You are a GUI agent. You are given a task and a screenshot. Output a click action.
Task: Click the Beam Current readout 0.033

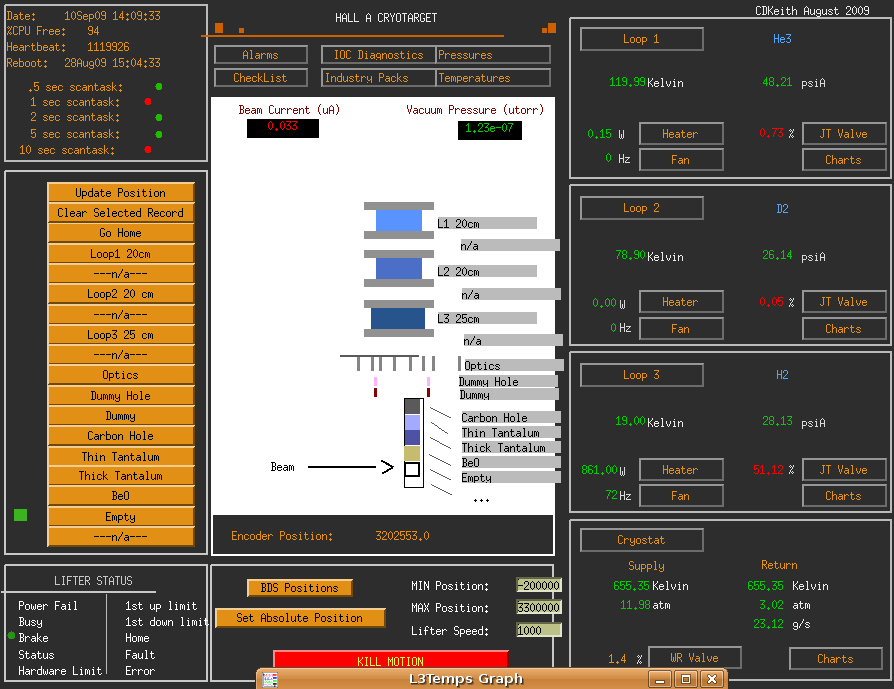283,128
